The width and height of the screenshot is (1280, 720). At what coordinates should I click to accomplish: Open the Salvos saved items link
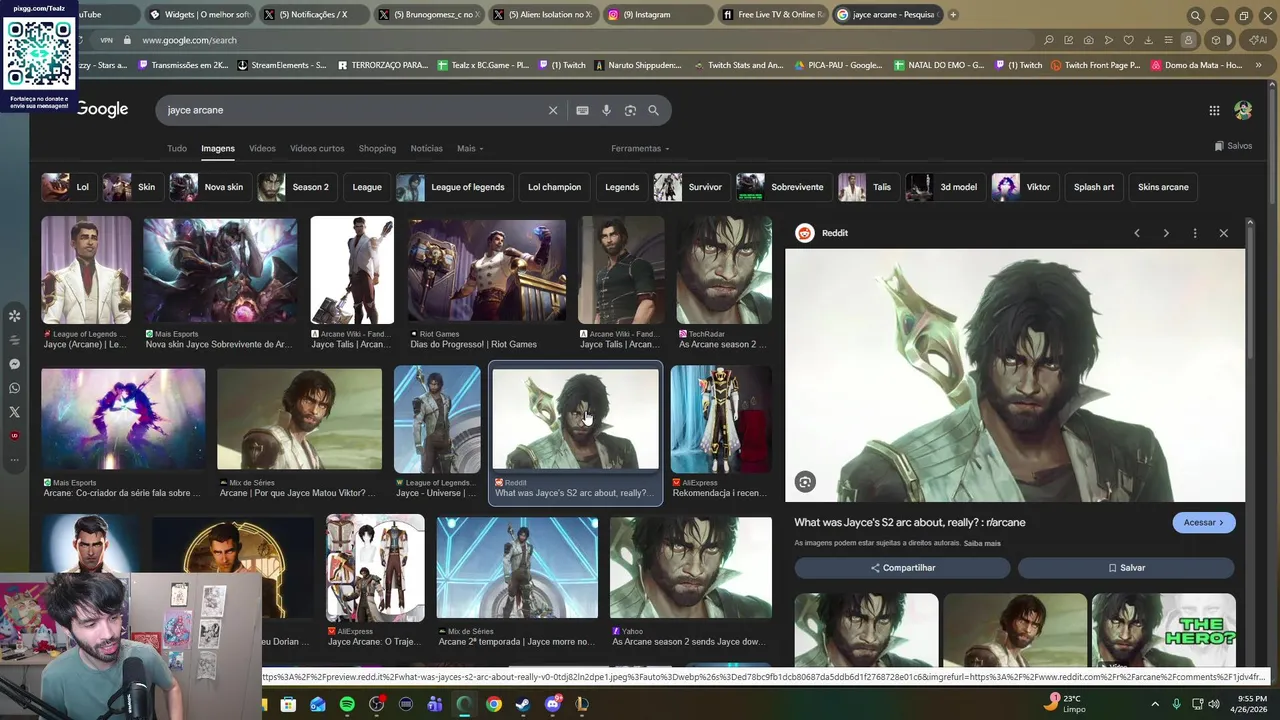tap(1233, 146)
